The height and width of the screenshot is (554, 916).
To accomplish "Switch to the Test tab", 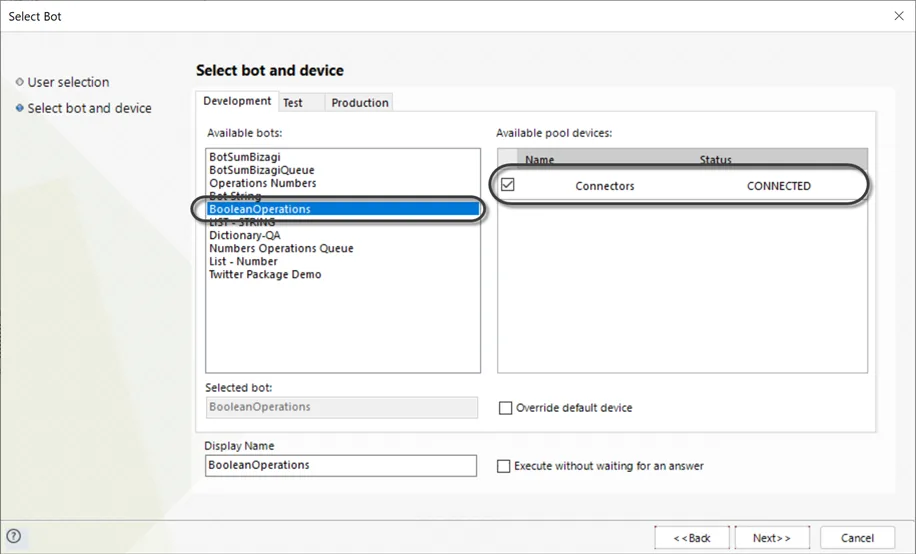I will 301,103.
